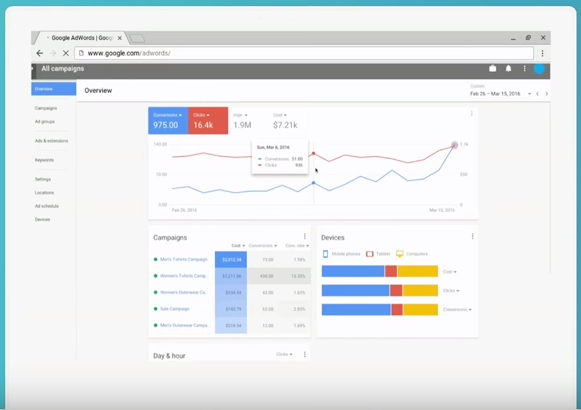
Task: Click yellow computers segment of Clicks bar
Action: pos(420,290)
